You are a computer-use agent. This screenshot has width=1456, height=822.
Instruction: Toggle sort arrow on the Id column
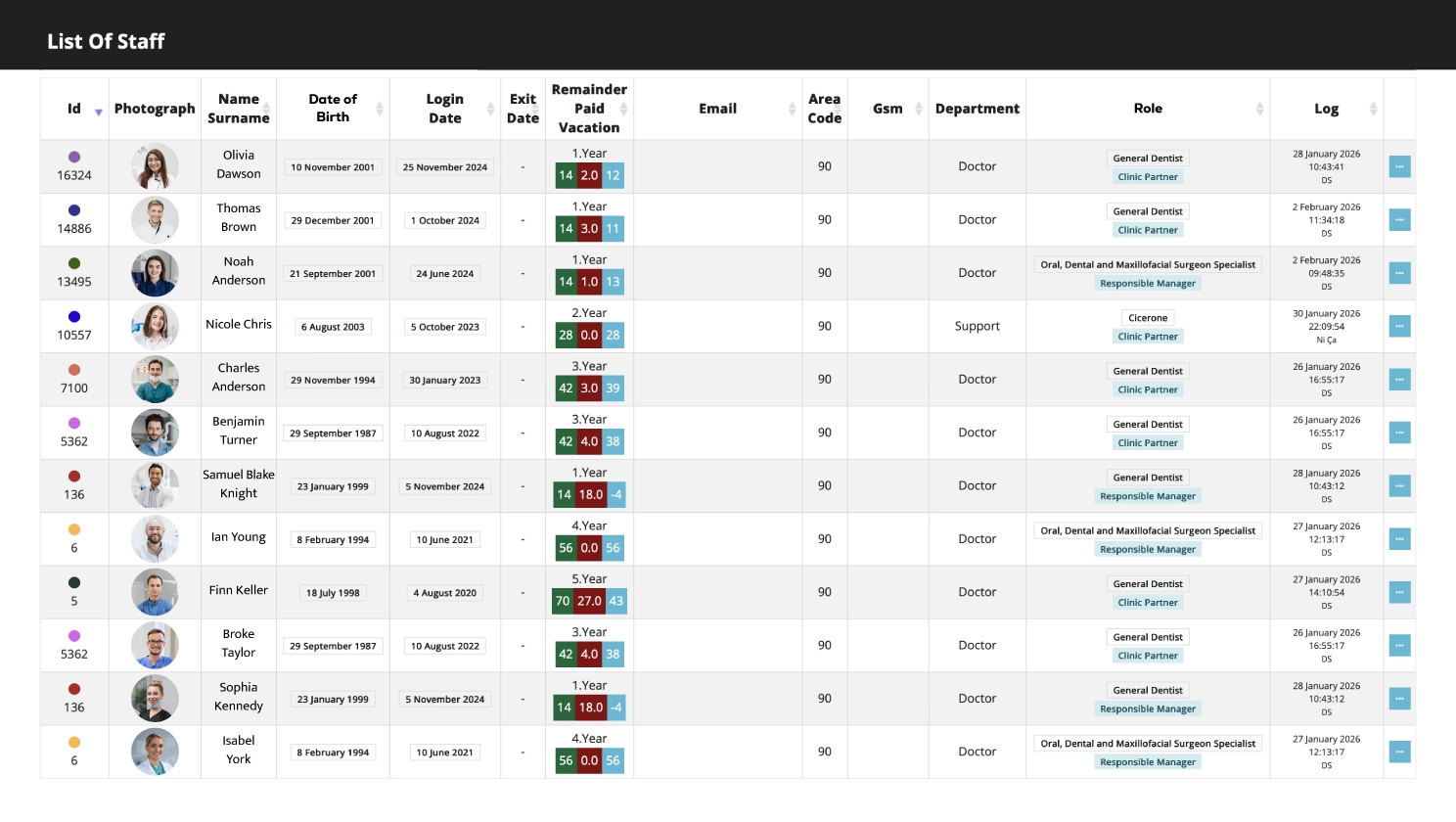point(98,113)
